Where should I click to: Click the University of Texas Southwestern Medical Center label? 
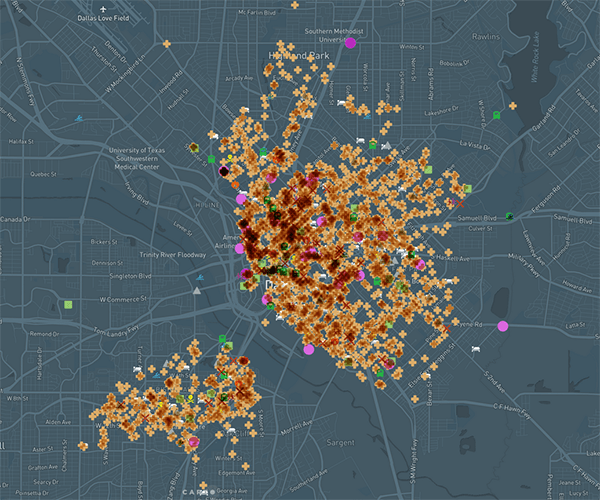[x=137, y=158]
